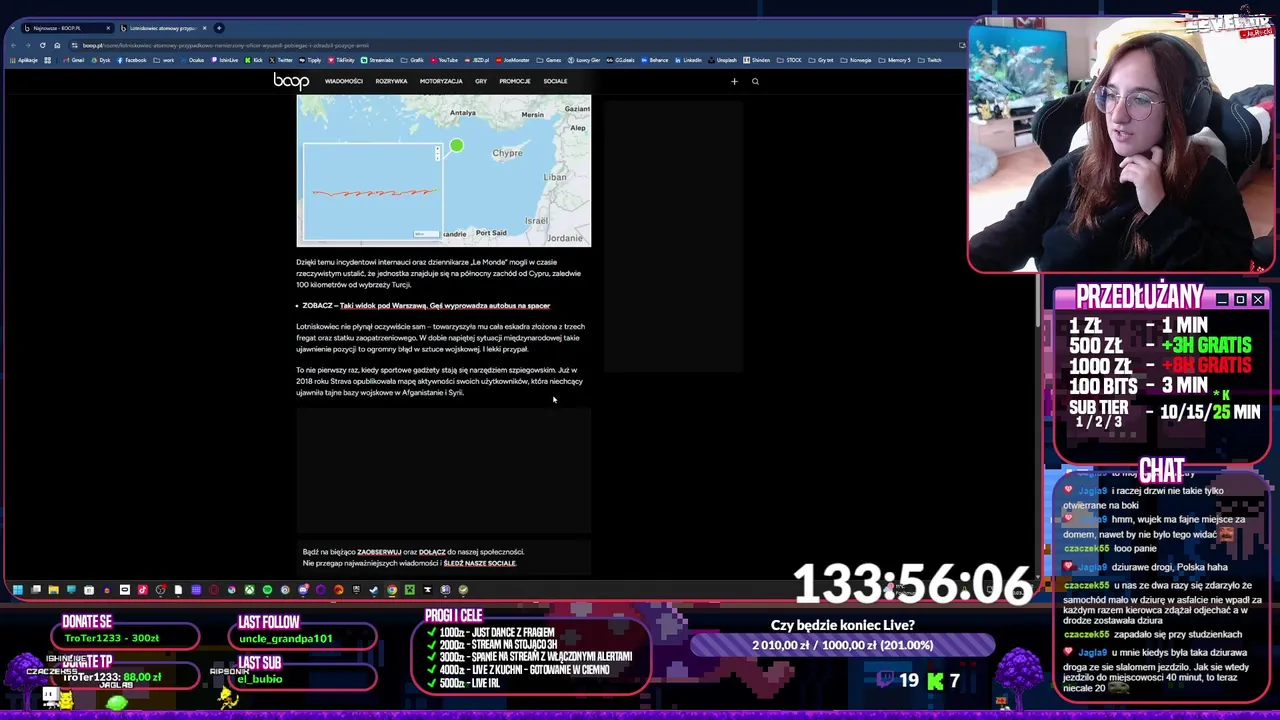Switch to the Lotniskowiec atomowy tab

click(165, 28)
